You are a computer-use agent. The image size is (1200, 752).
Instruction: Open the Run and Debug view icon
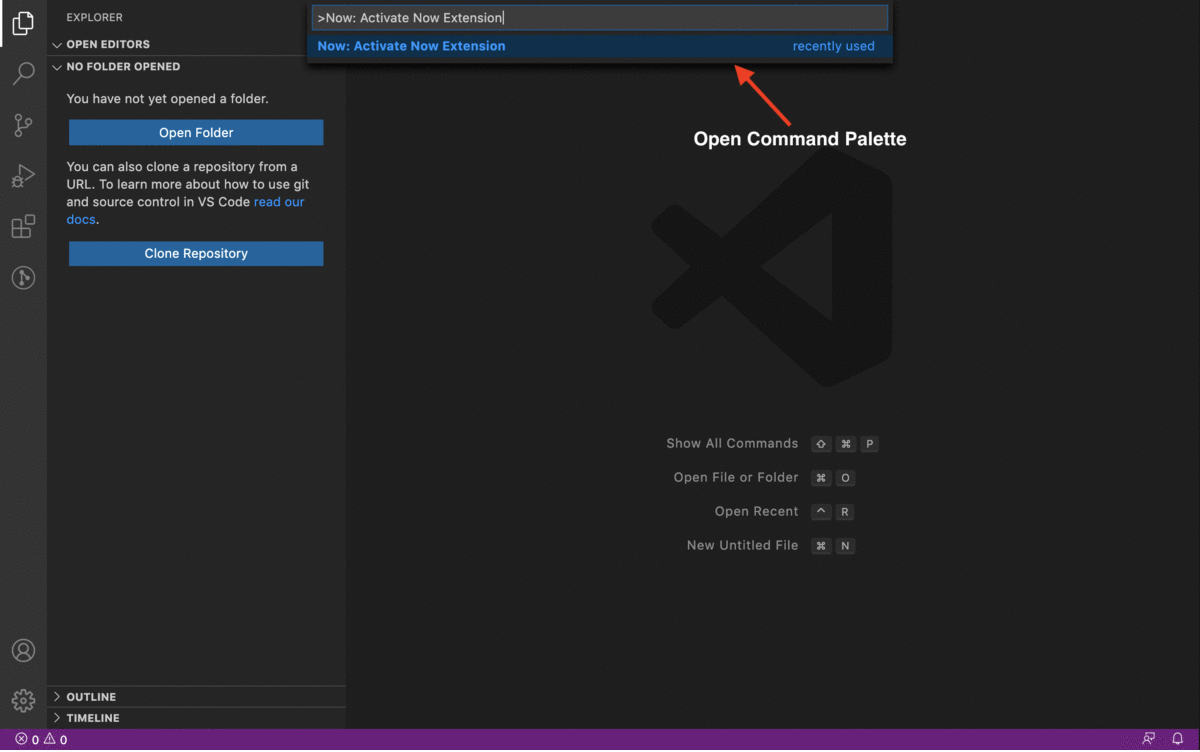coord(23,176)
